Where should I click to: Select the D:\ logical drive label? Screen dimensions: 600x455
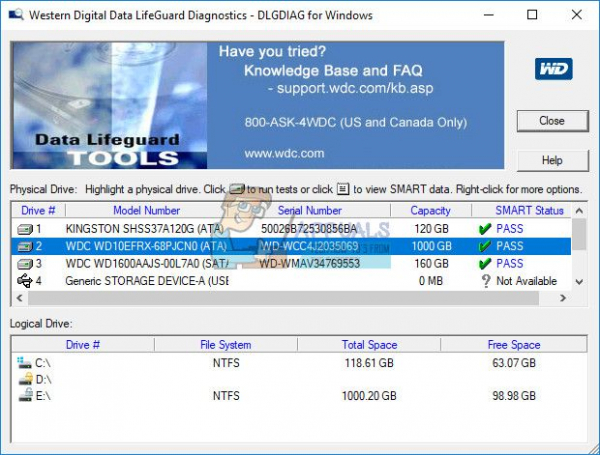pyautogui.click(x=44, y=379)
